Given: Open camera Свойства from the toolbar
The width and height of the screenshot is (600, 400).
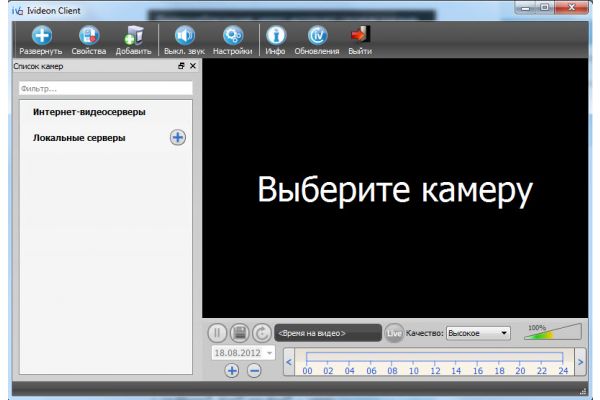Looking at the screenshot, I should point(89,36).
